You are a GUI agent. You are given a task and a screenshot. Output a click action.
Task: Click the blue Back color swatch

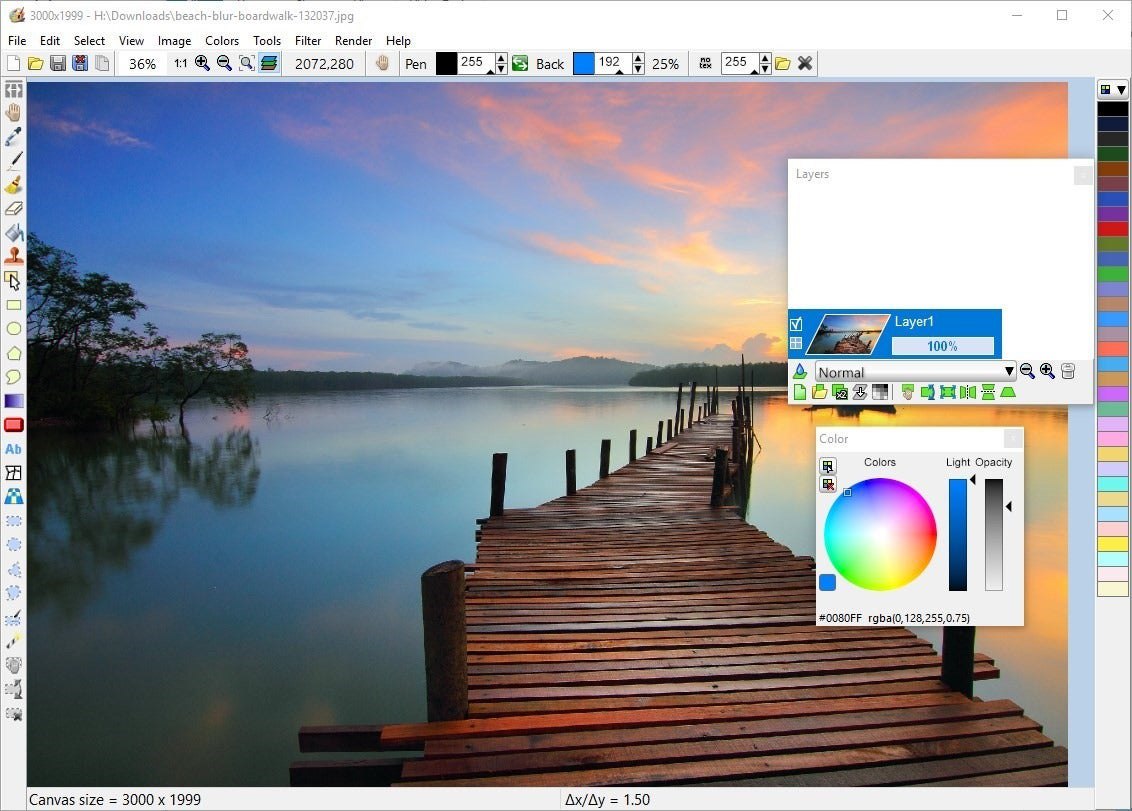point(583,64)
